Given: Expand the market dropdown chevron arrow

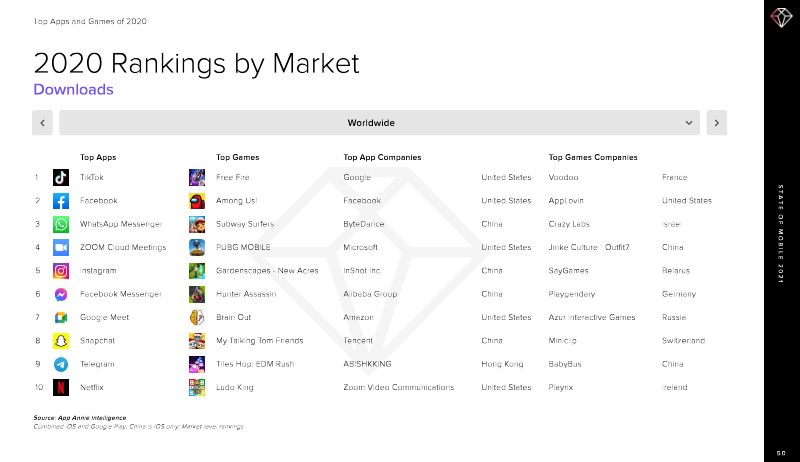Looking at the screenshot, I should pos(689,122).
